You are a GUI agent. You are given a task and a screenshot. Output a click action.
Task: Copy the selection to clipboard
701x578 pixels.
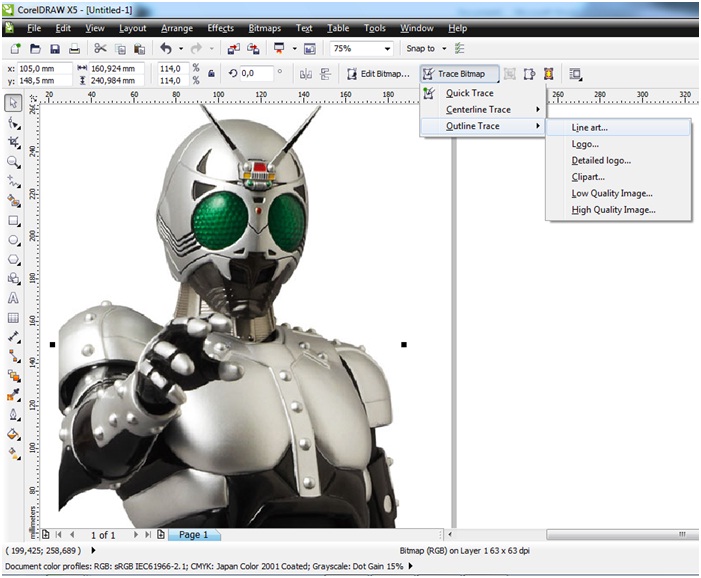click(x=120, y=49)
